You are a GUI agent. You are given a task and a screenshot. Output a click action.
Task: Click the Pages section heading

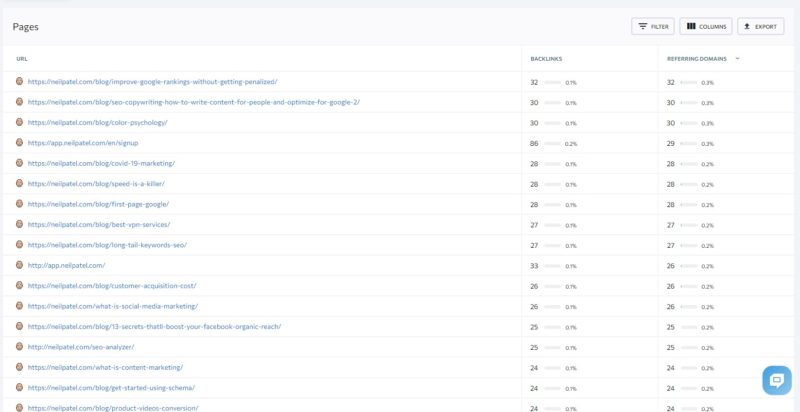coord(26,27)
